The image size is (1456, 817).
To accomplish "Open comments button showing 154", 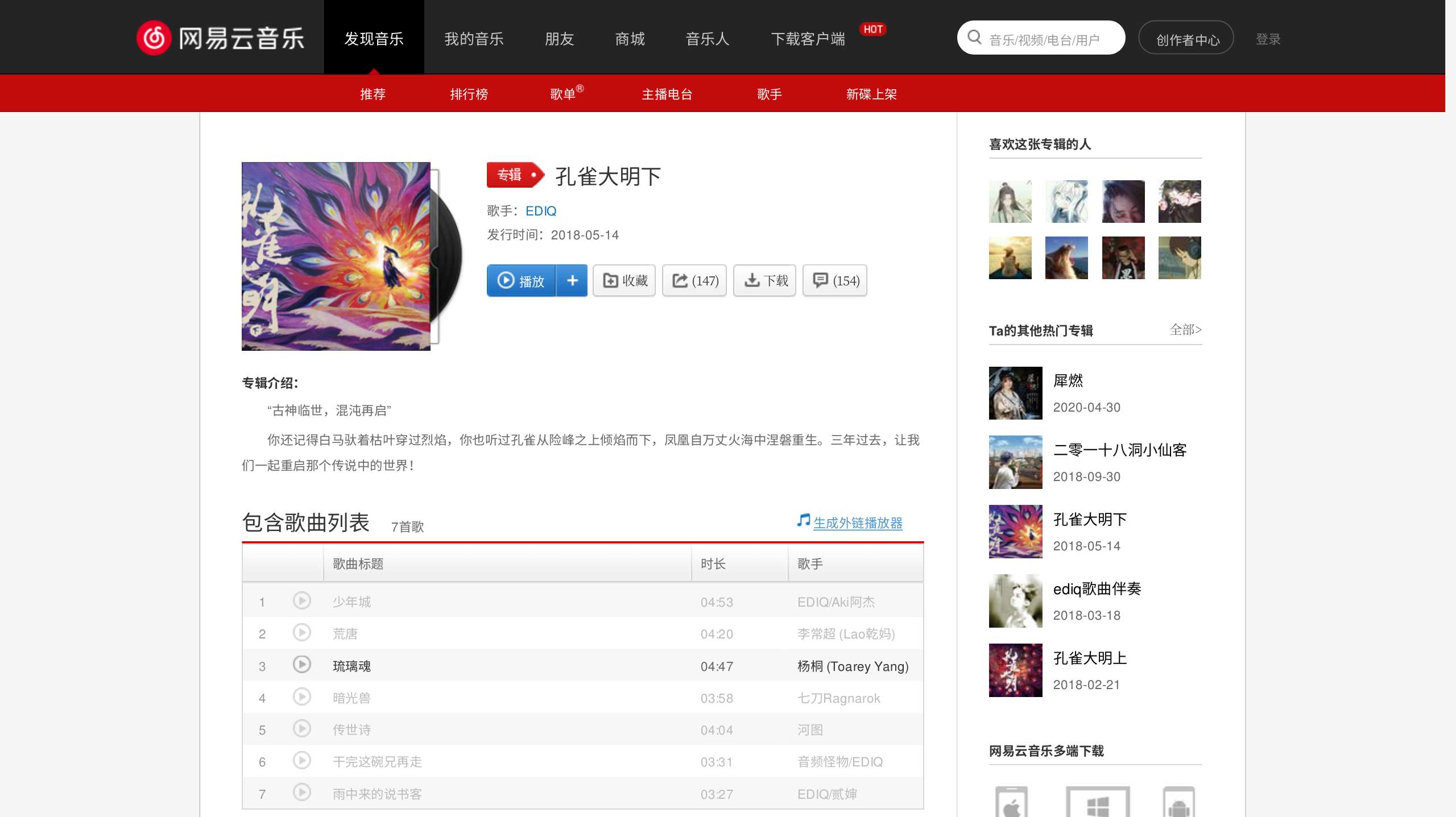I will point(835,280).
